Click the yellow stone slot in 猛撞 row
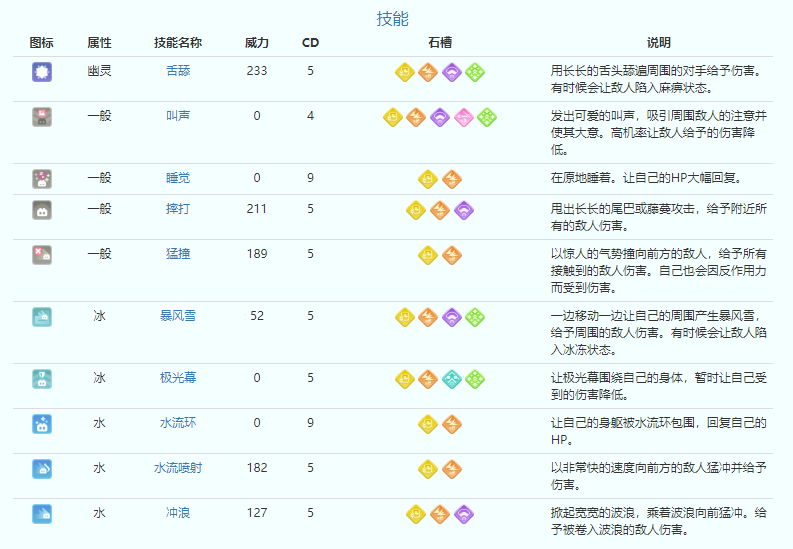This screenshot has height=549, width=793. [428, 255]
